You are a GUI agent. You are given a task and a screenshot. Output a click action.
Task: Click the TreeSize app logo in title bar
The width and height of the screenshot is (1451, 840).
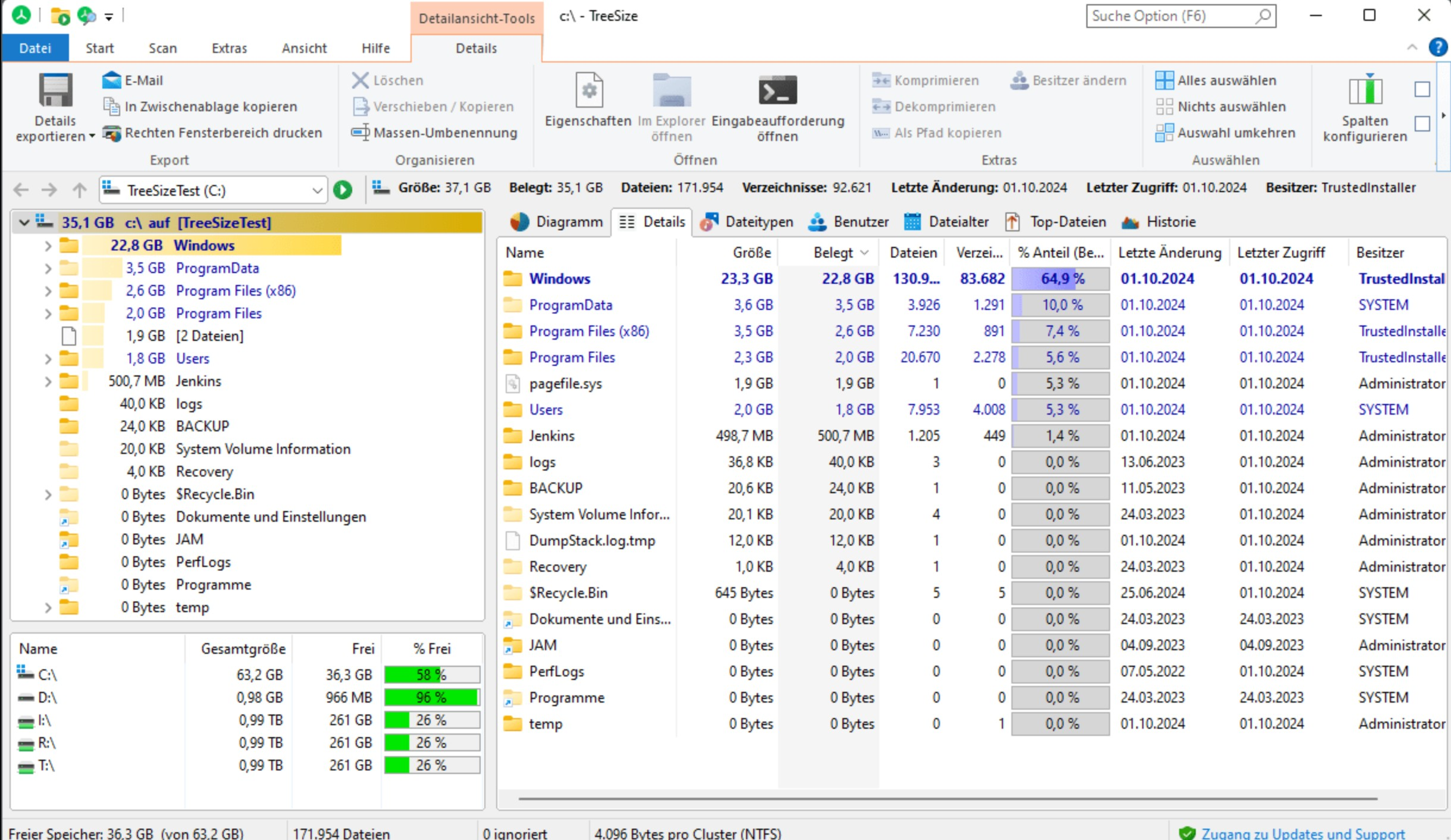(x=21, y=15)
